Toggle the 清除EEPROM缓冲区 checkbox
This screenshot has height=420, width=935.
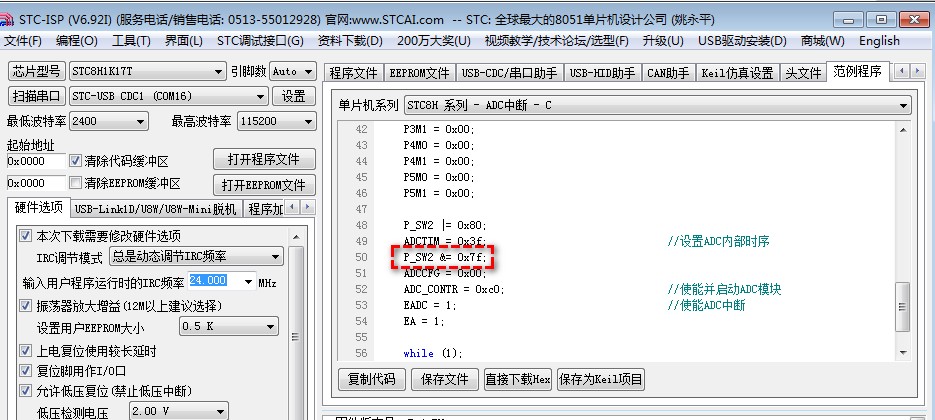[75, 183]
